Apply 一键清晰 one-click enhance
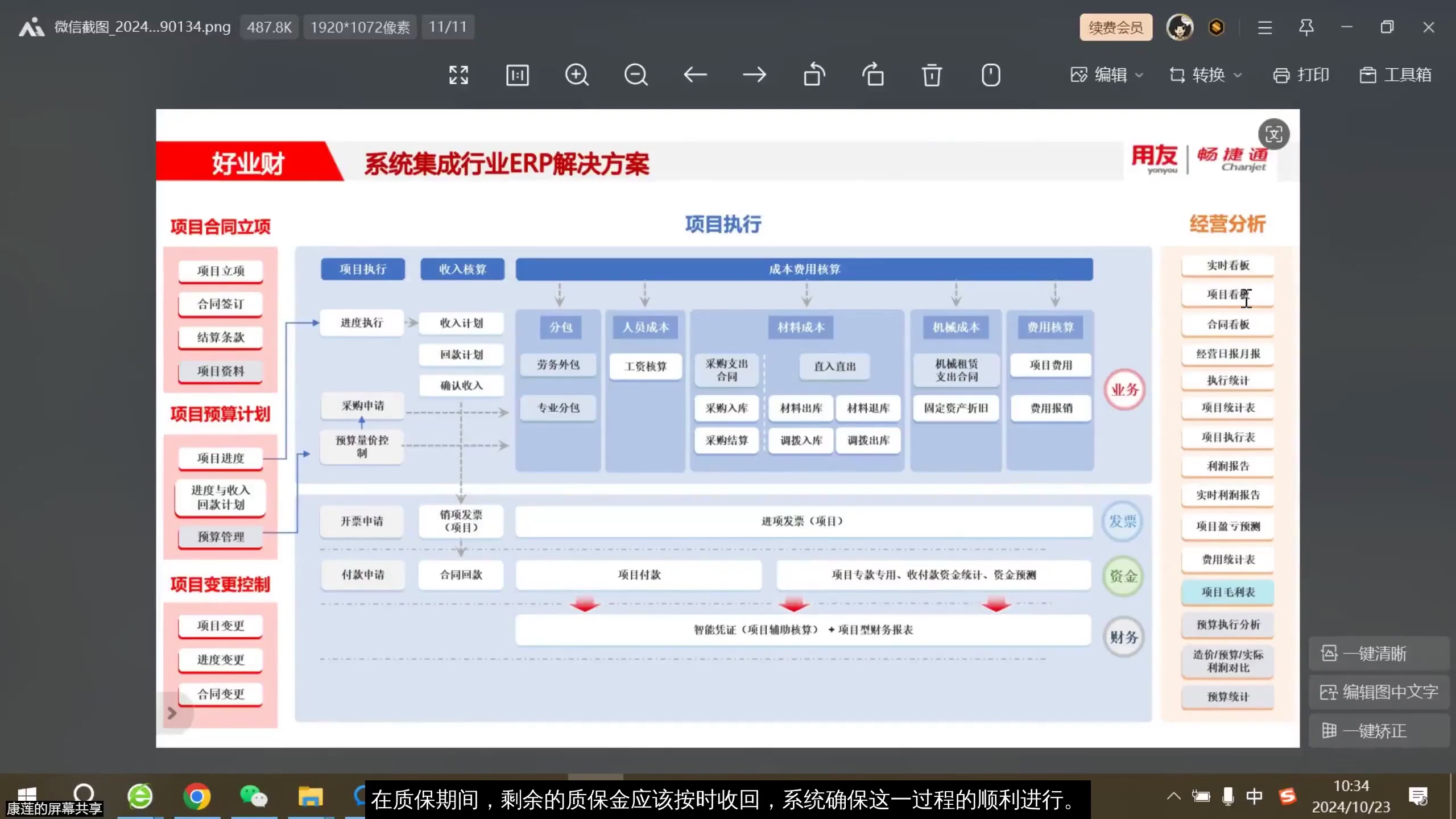 tap(1378, 653)
